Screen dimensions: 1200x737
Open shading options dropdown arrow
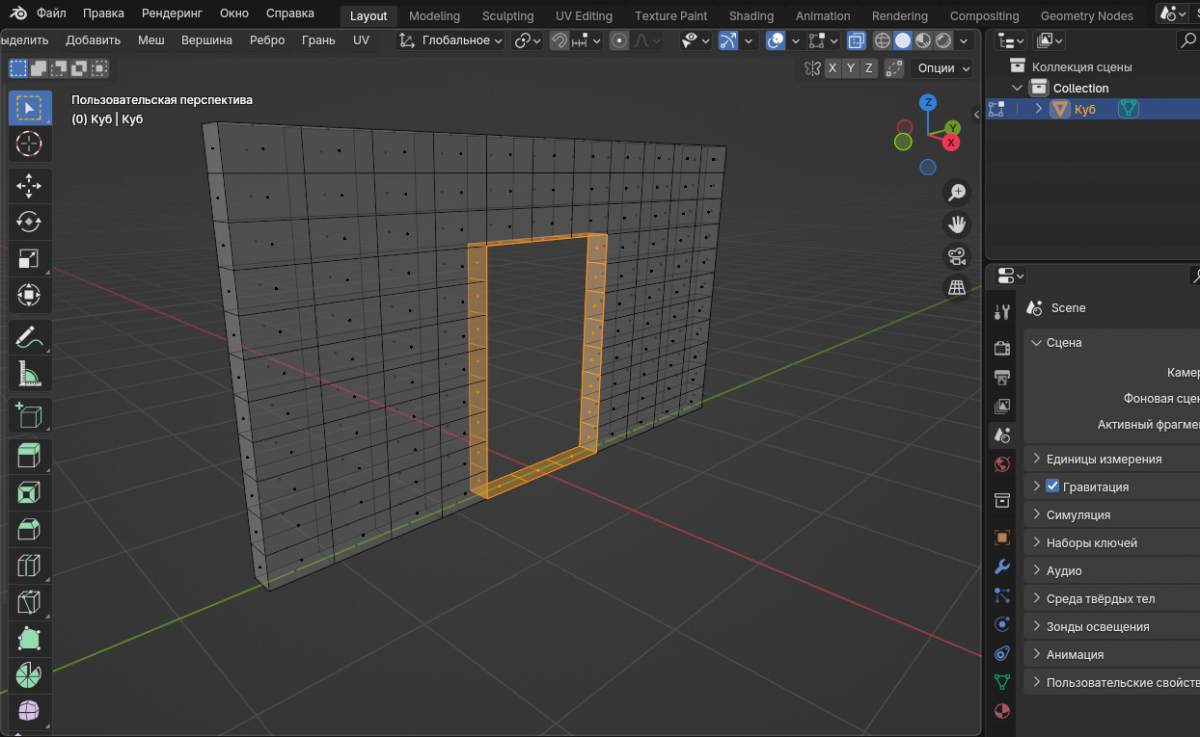click(x=964, y=41)
